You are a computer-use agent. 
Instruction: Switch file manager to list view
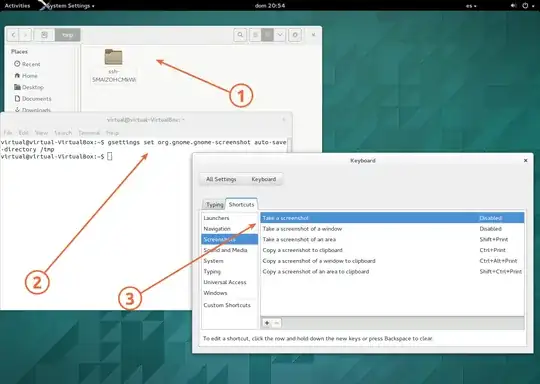pyautogui.click(x=255, y=35)
